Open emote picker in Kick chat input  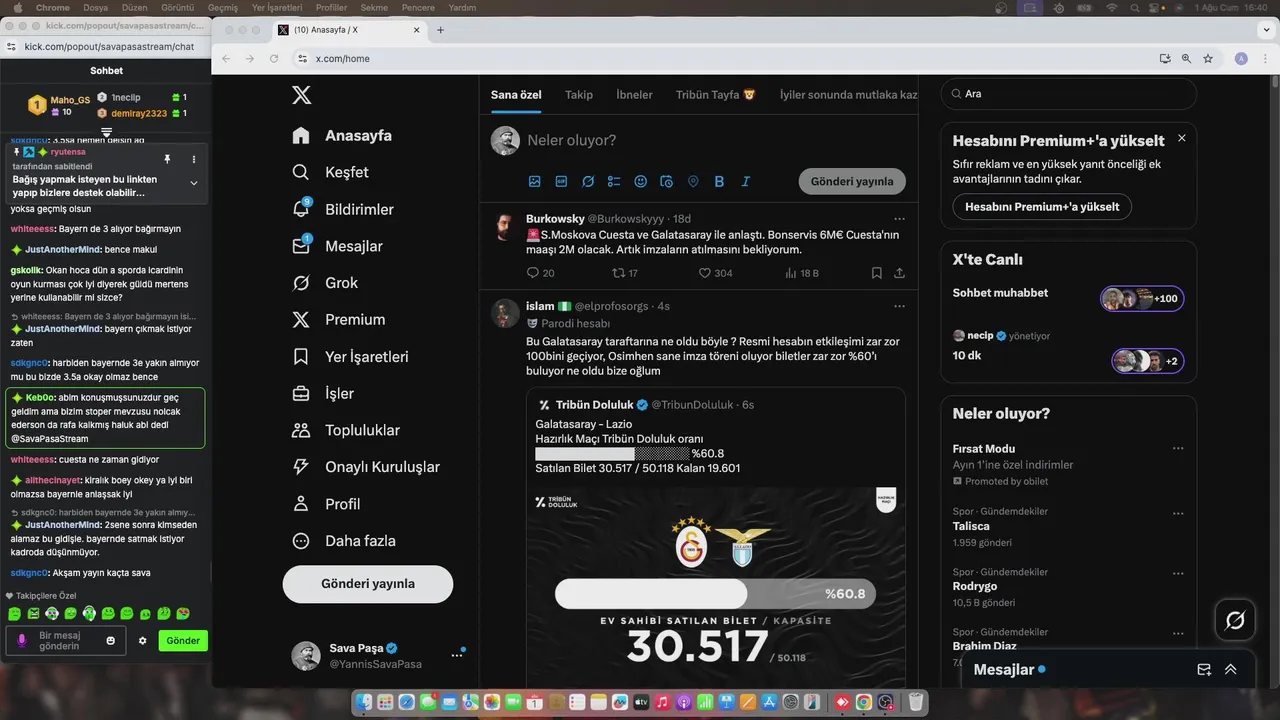[111, 640]
